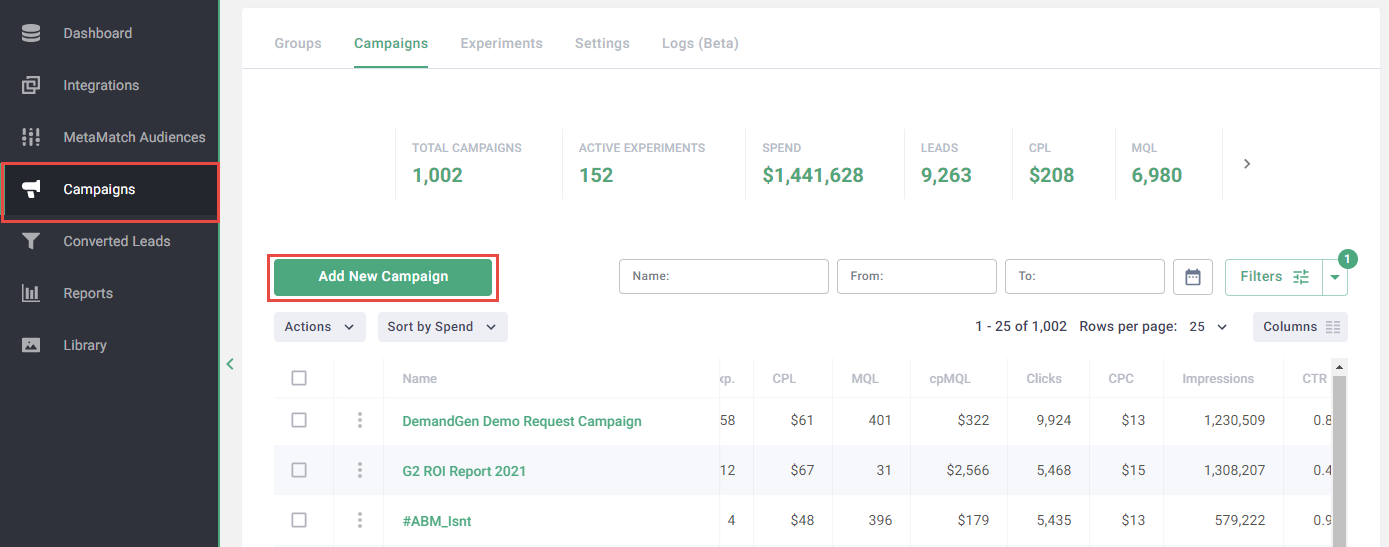The width and height of the screenshot is (1389, 547).
Task: Click the Add New Campaign button
Action: (383, 277)
